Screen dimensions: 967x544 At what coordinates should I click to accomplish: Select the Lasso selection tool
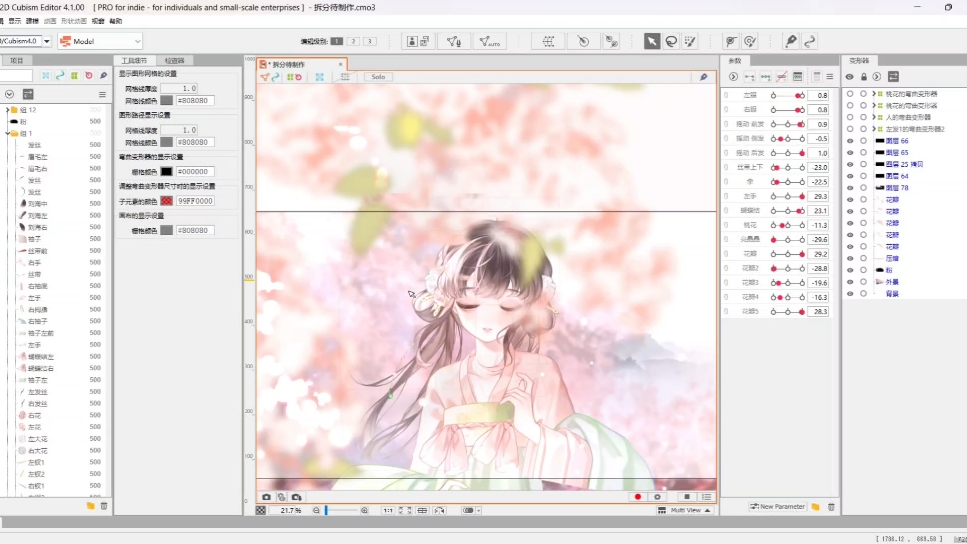(x=671, y=41)
